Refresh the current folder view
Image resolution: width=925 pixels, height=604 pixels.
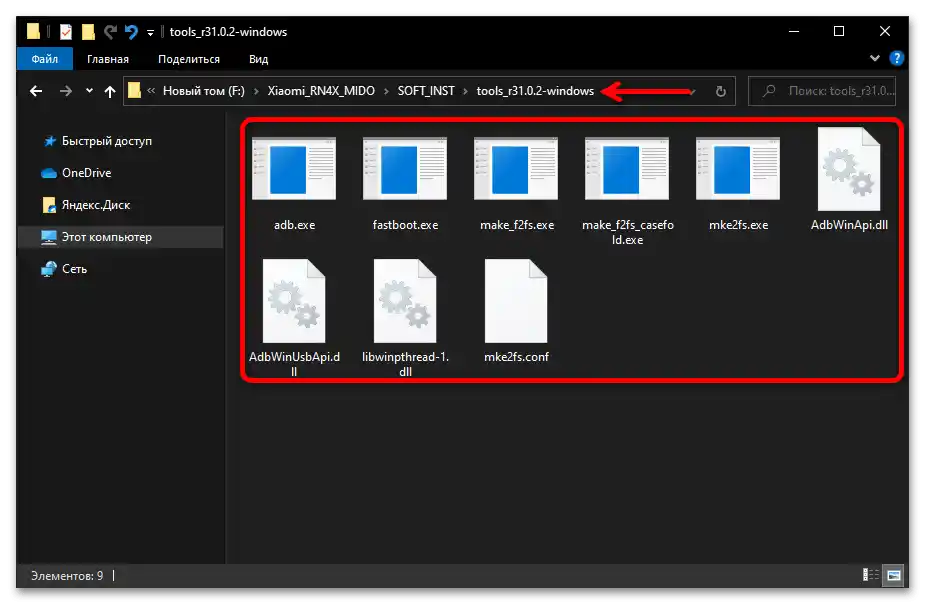[x=720, y=91]
